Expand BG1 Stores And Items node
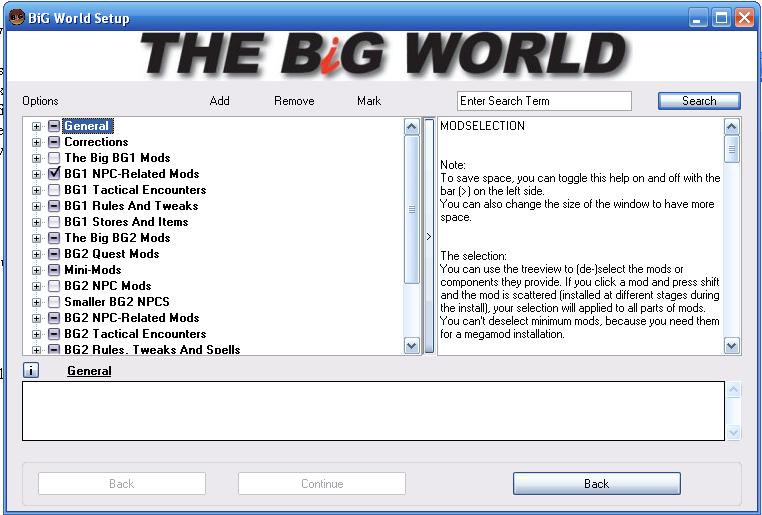 click(x=36, y=223)
